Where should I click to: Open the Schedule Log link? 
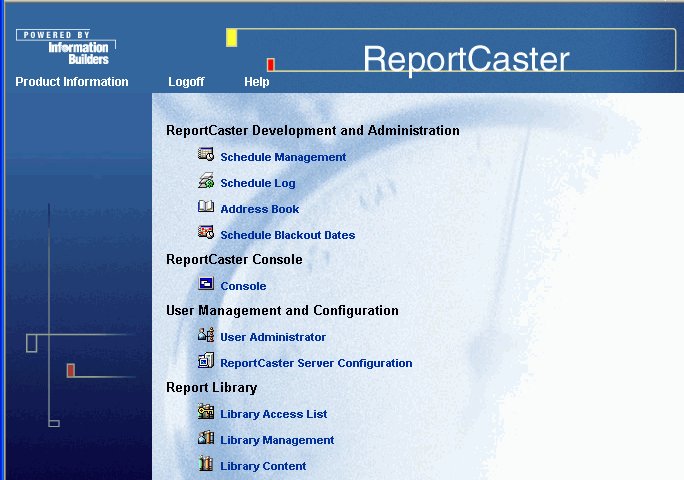pyautogui.click(x=258, y=183)
